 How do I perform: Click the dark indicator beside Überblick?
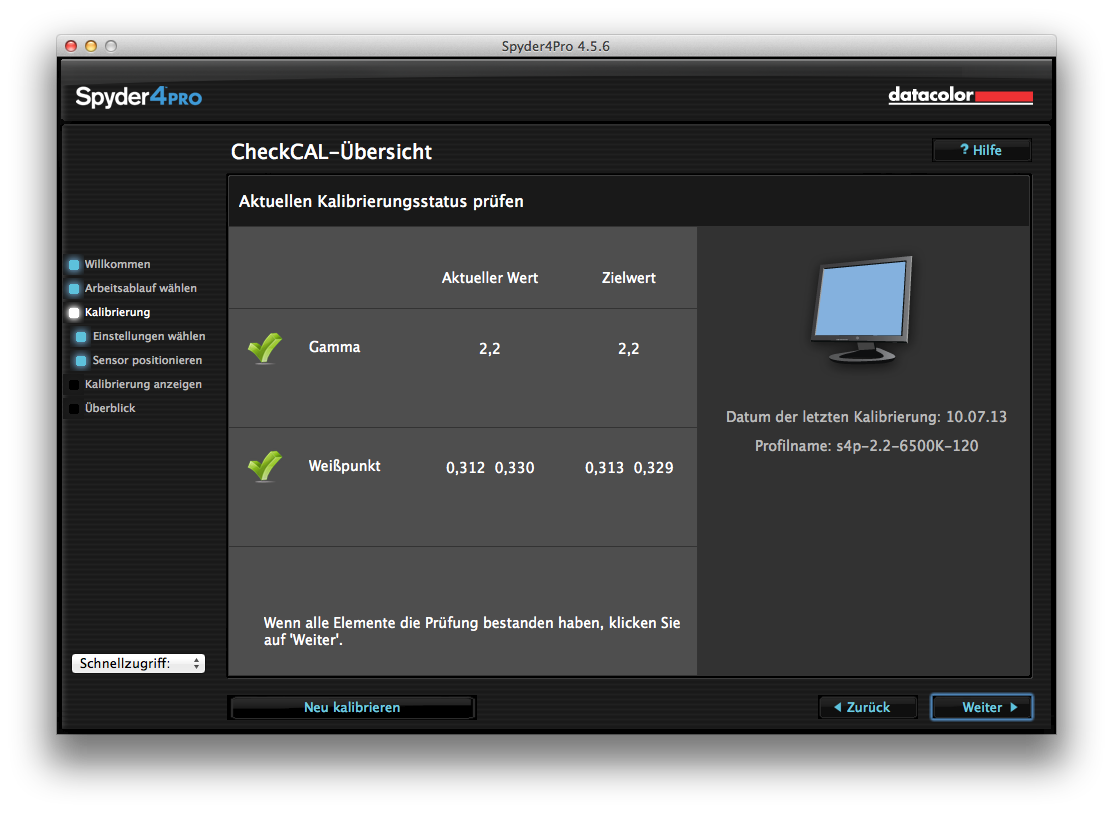pyautogui.click(x=74, y=409)
